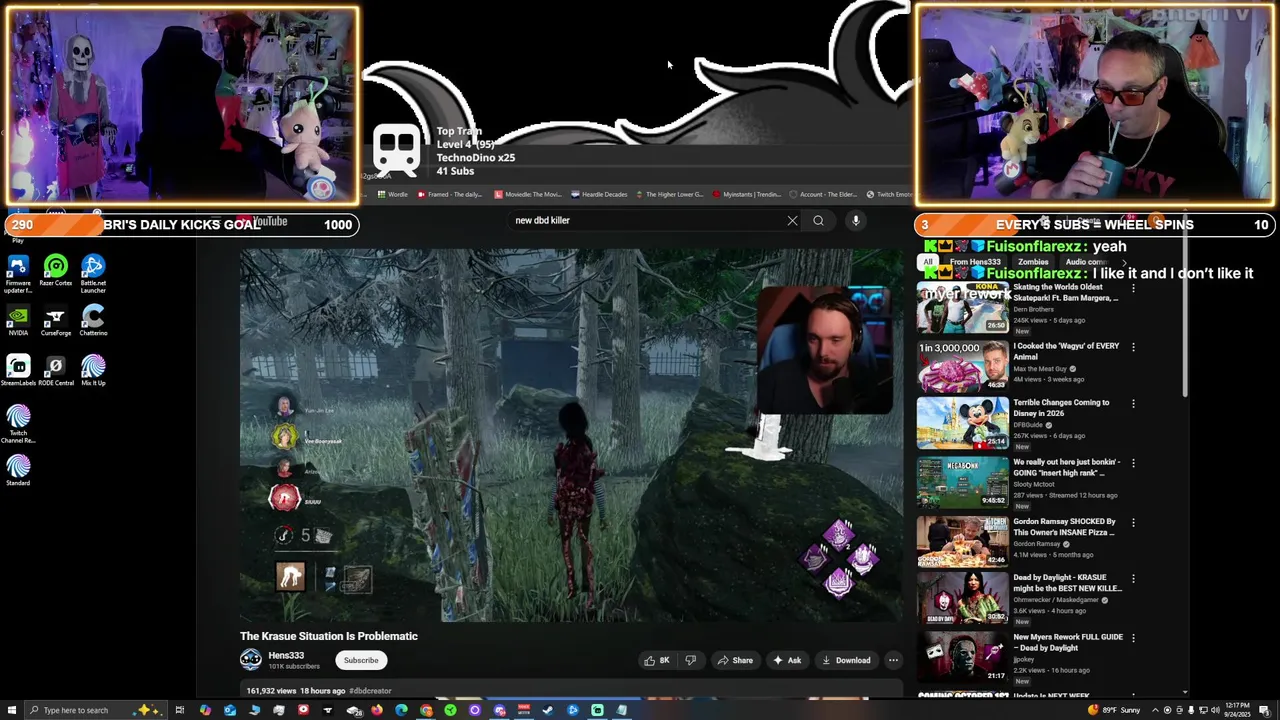Viewport: 1280px width, 720px height.
Task: Open options menu for Skating Skatepark video
Action: click(x=1133, y=288)
